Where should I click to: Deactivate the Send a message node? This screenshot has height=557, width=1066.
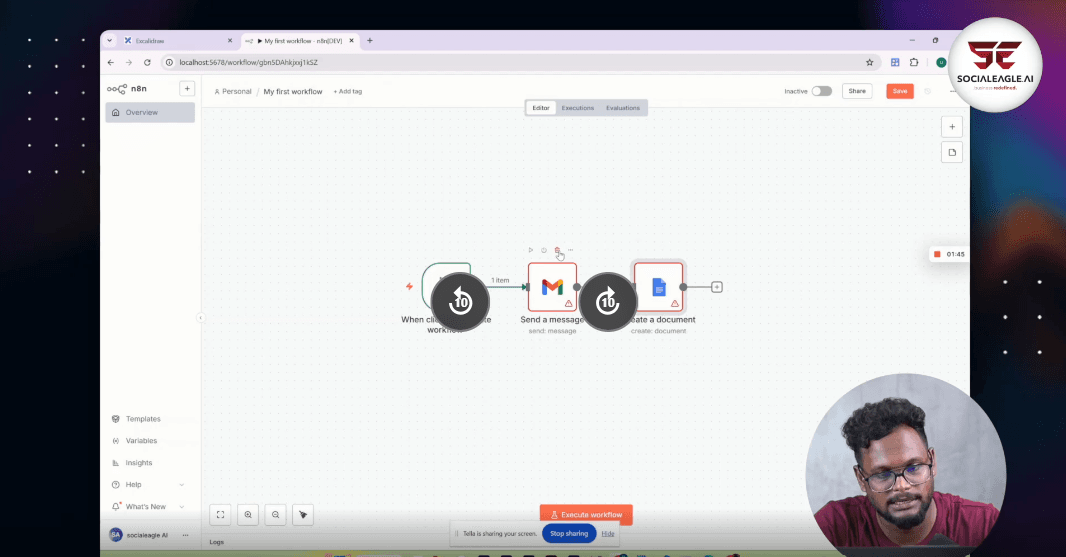pyautogui.click(x=544, y=250)
